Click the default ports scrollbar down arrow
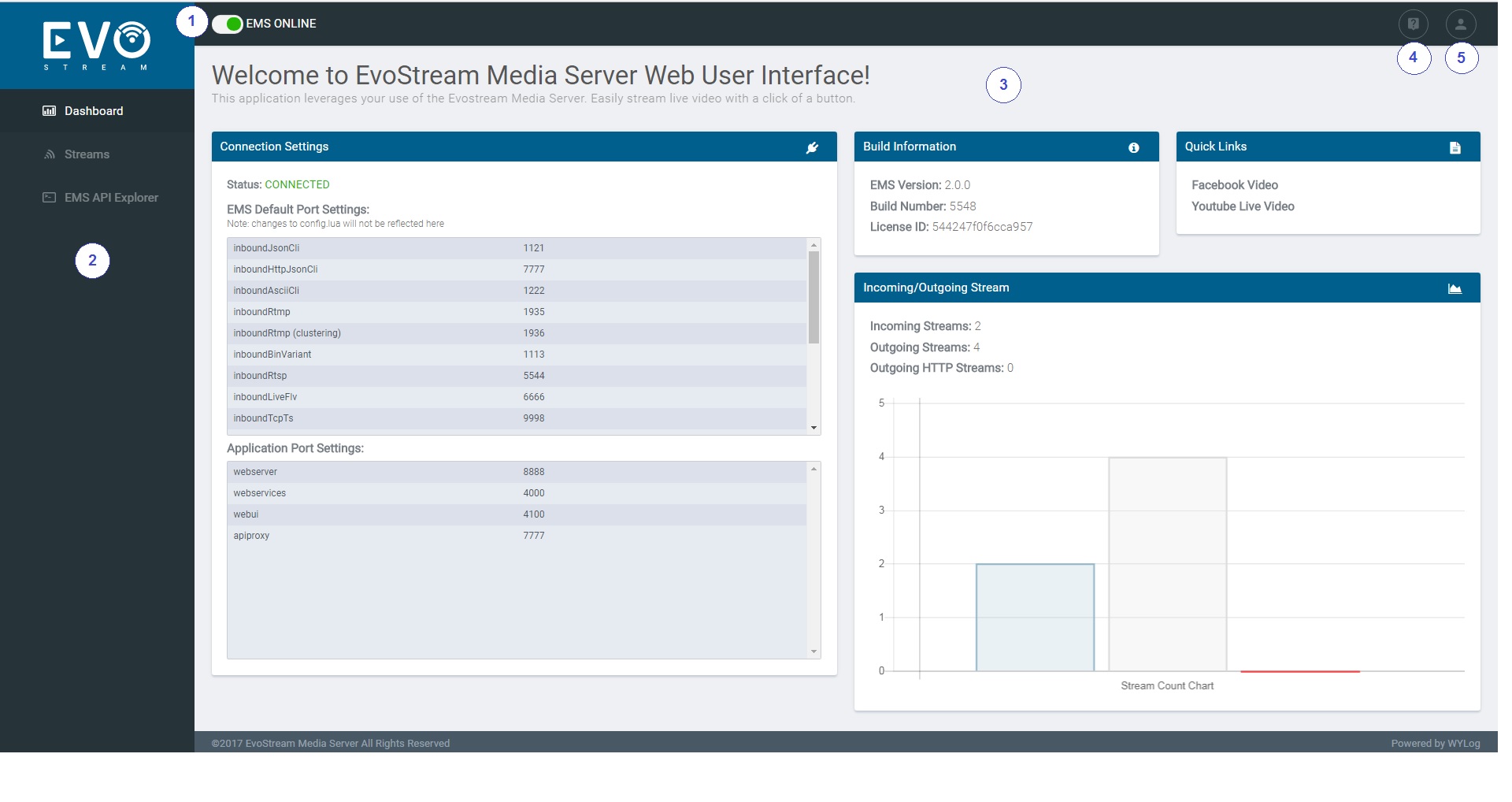This screenshot has height=802, width=1512. (813, 428)
